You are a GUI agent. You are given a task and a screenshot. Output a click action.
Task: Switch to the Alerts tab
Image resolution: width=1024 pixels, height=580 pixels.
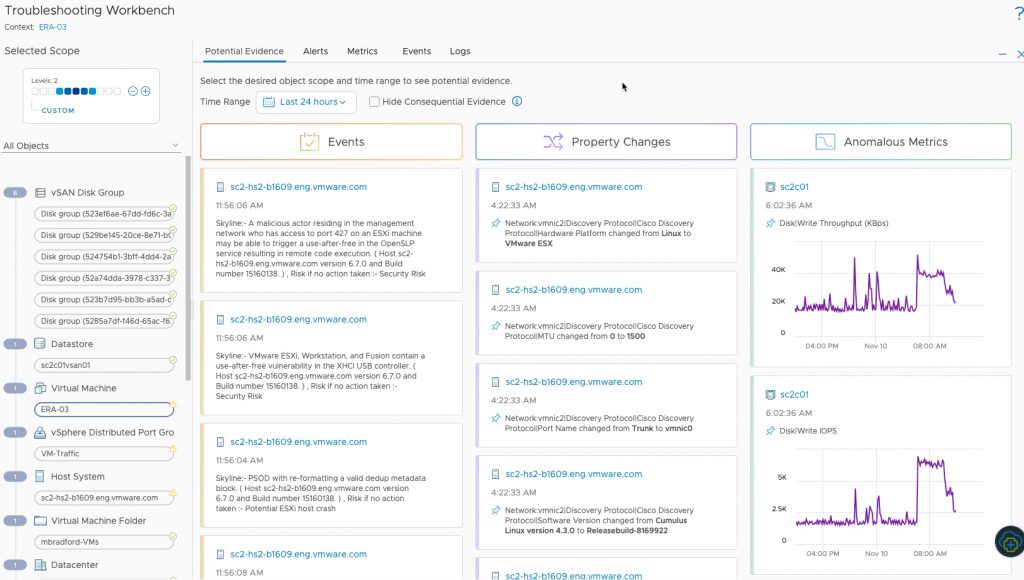click(315, 51)
